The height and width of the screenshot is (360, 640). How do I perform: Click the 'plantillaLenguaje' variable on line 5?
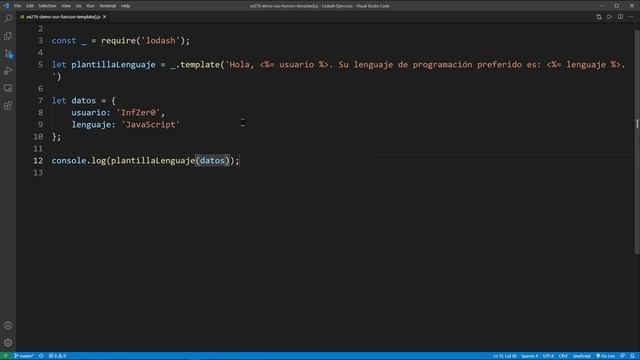[113, 64]
